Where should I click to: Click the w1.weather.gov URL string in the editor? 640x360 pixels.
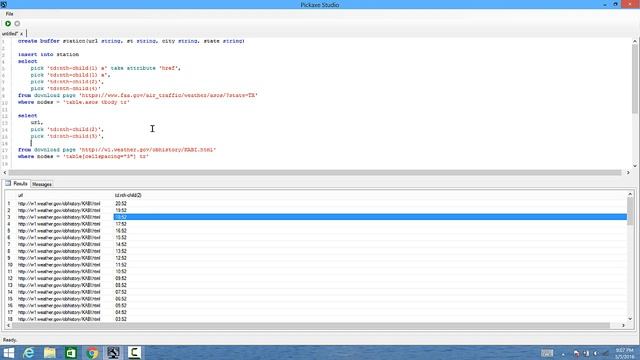tap(147, 150)
